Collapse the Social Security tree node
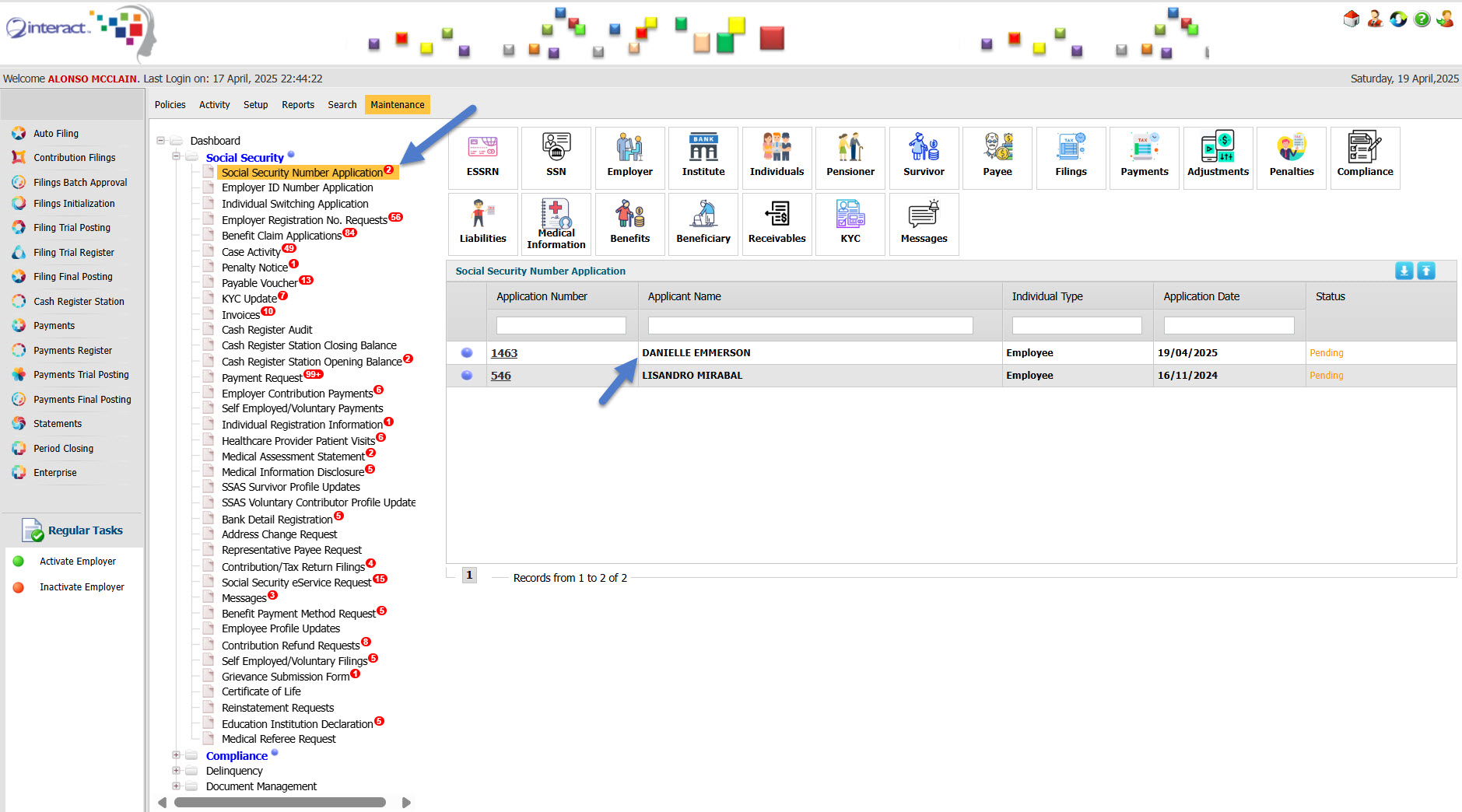Viewport: 1462px width, 812px height. point(177,157)
